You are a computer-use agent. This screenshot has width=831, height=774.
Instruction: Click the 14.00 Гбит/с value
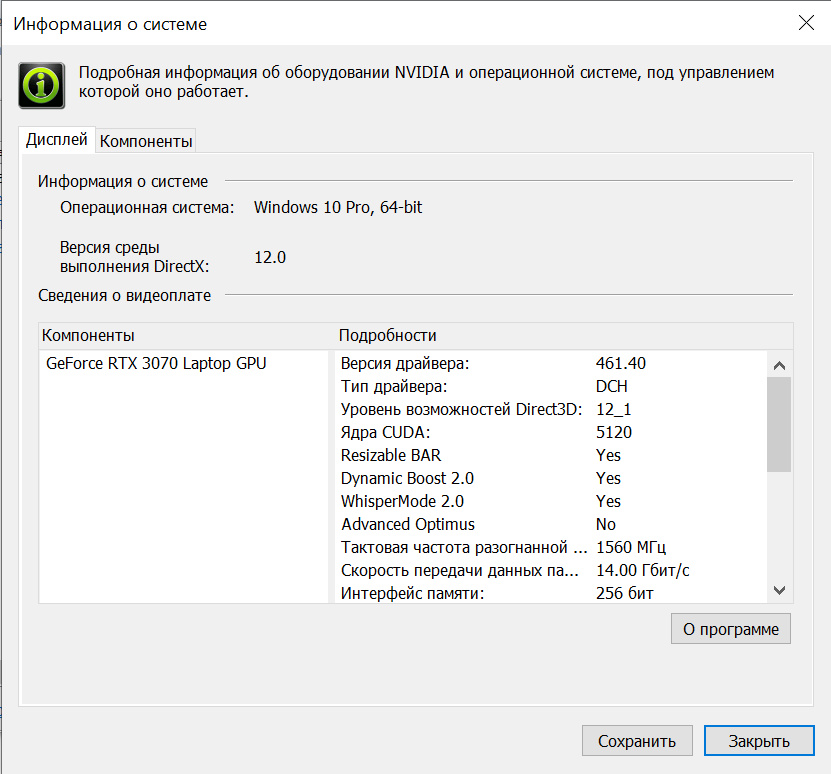(x=642, y=570)
